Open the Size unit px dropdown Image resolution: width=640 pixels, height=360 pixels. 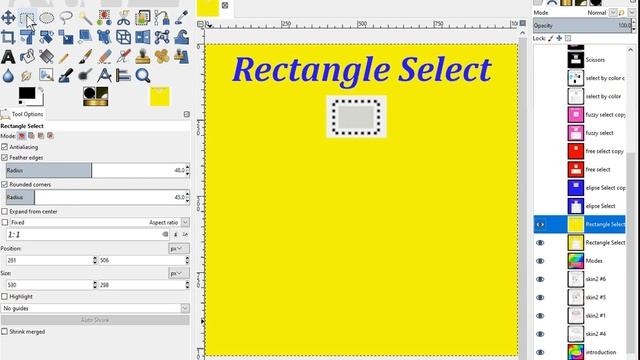(178, 273)
